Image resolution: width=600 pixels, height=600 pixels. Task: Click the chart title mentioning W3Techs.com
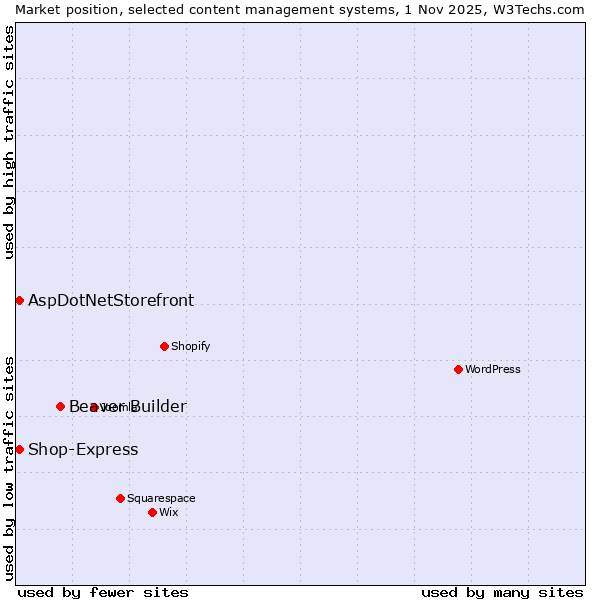tap(300, 9)
